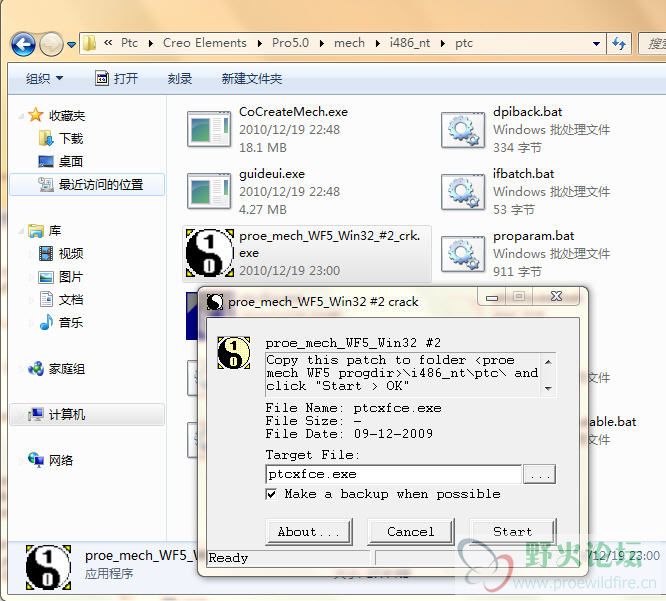Image resolution: width=666 pixels, height=601 pixels.
Task: Click 打开 in the Explorer toolbar
Action: click(116, 79)
